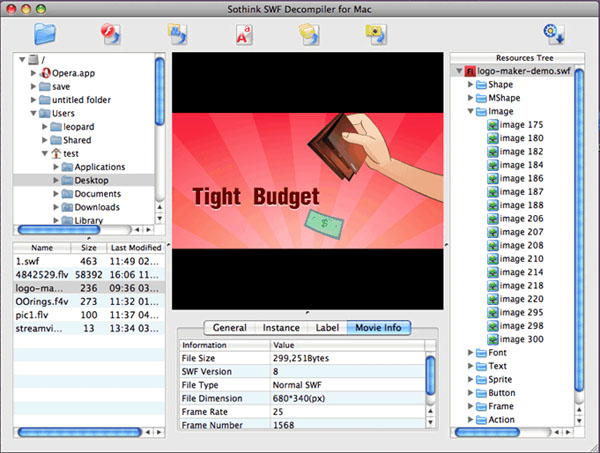Viewport: 600px width, 453px height.
Task: Click the test home folder icon
Action: coord(56,153)
